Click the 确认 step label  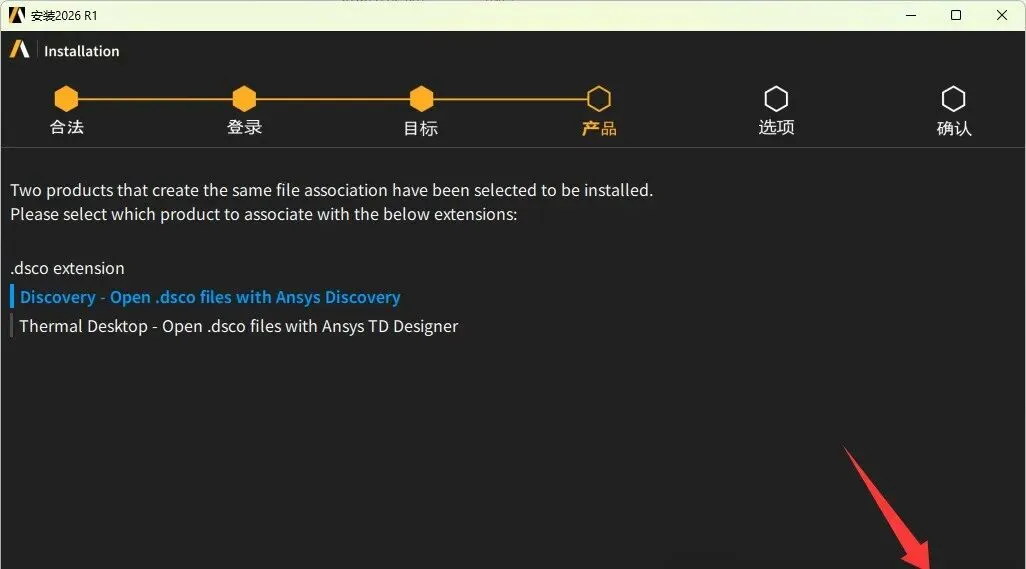point(954,128)
